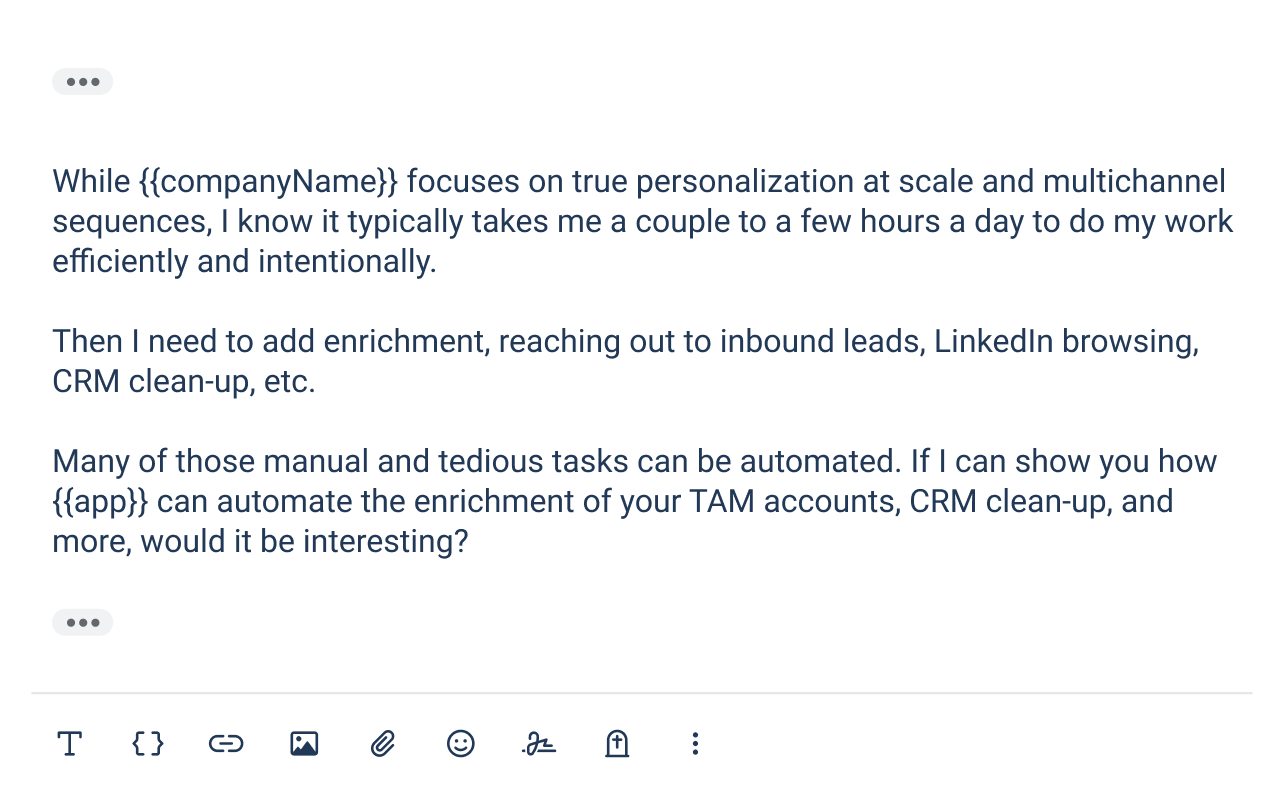
Task: Open the text formatting options
Action: pyautogui.click(x=70, y=744)
